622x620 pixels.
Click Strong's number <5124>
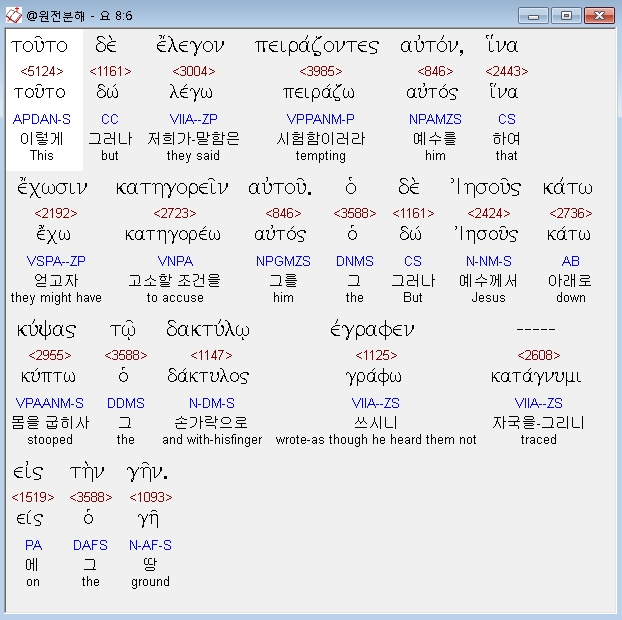42,71
